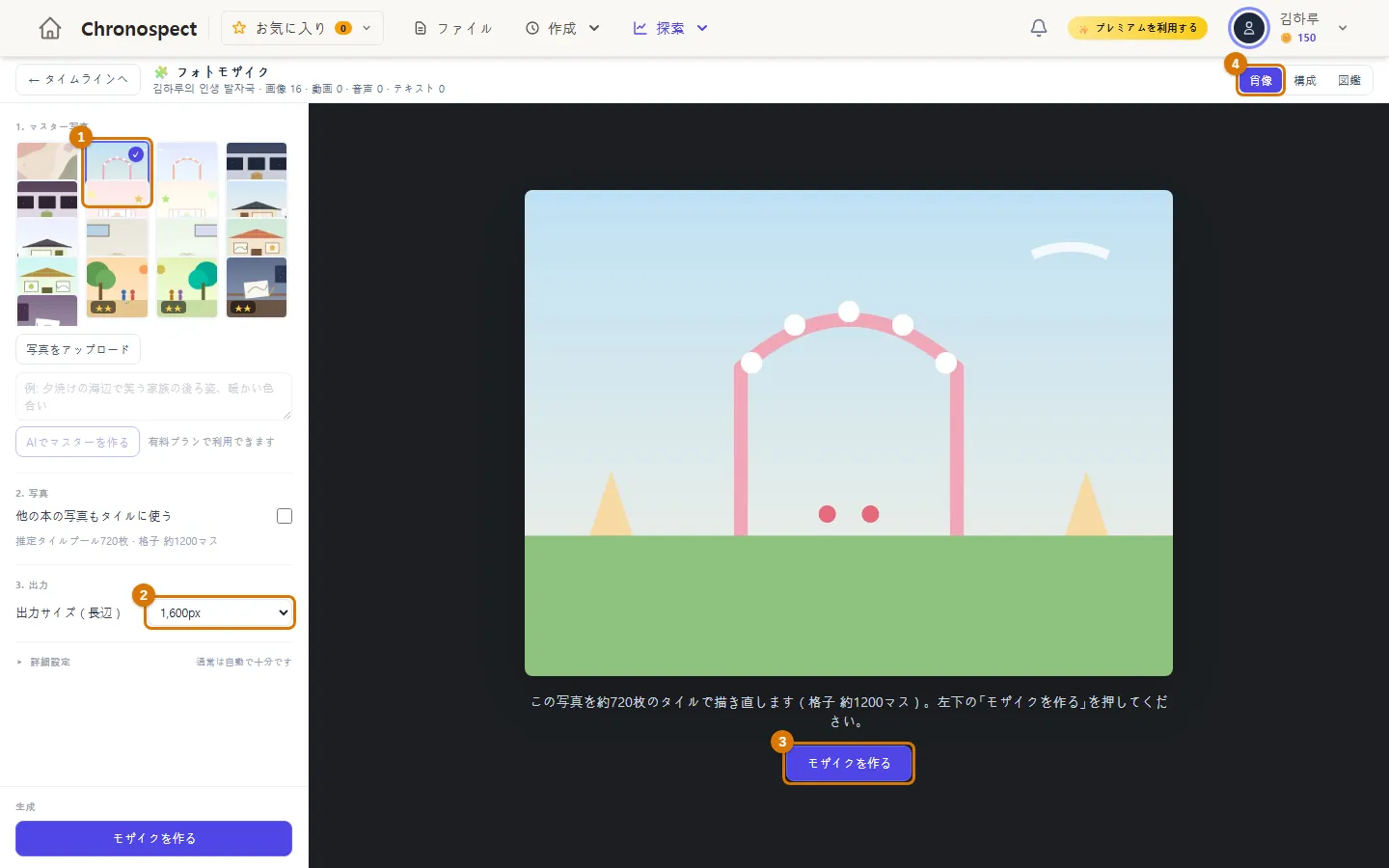Select the night desk master thumbnail
Viewport: 1389px width, 868px height.
pyautogui.click(x=257, y=287)
